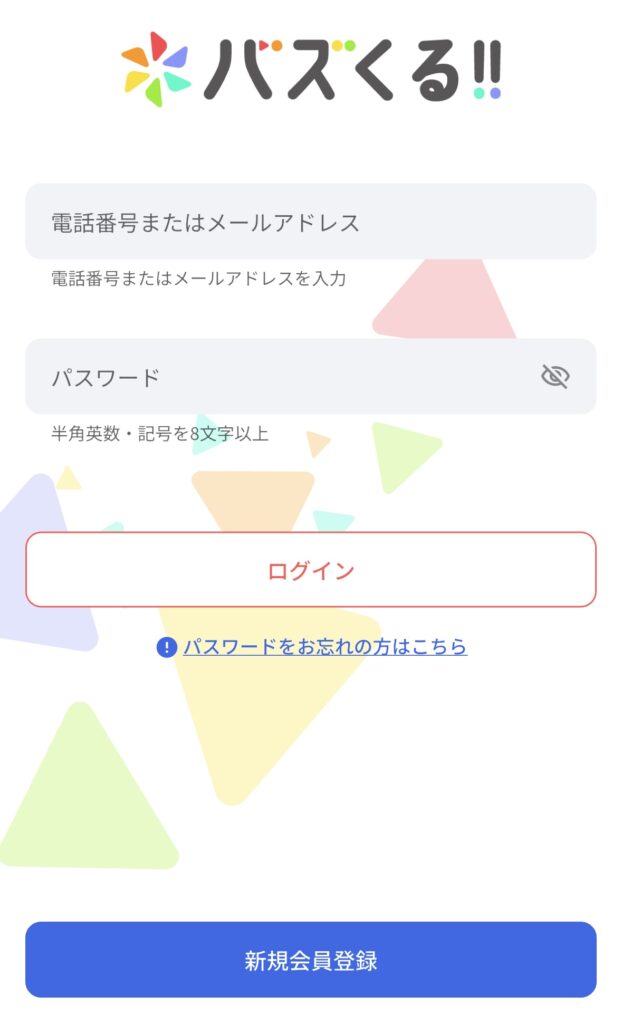Screen dimensions: 622x1024
Task: Tap the 新規会員登録 button
Action: click(310, 960)
